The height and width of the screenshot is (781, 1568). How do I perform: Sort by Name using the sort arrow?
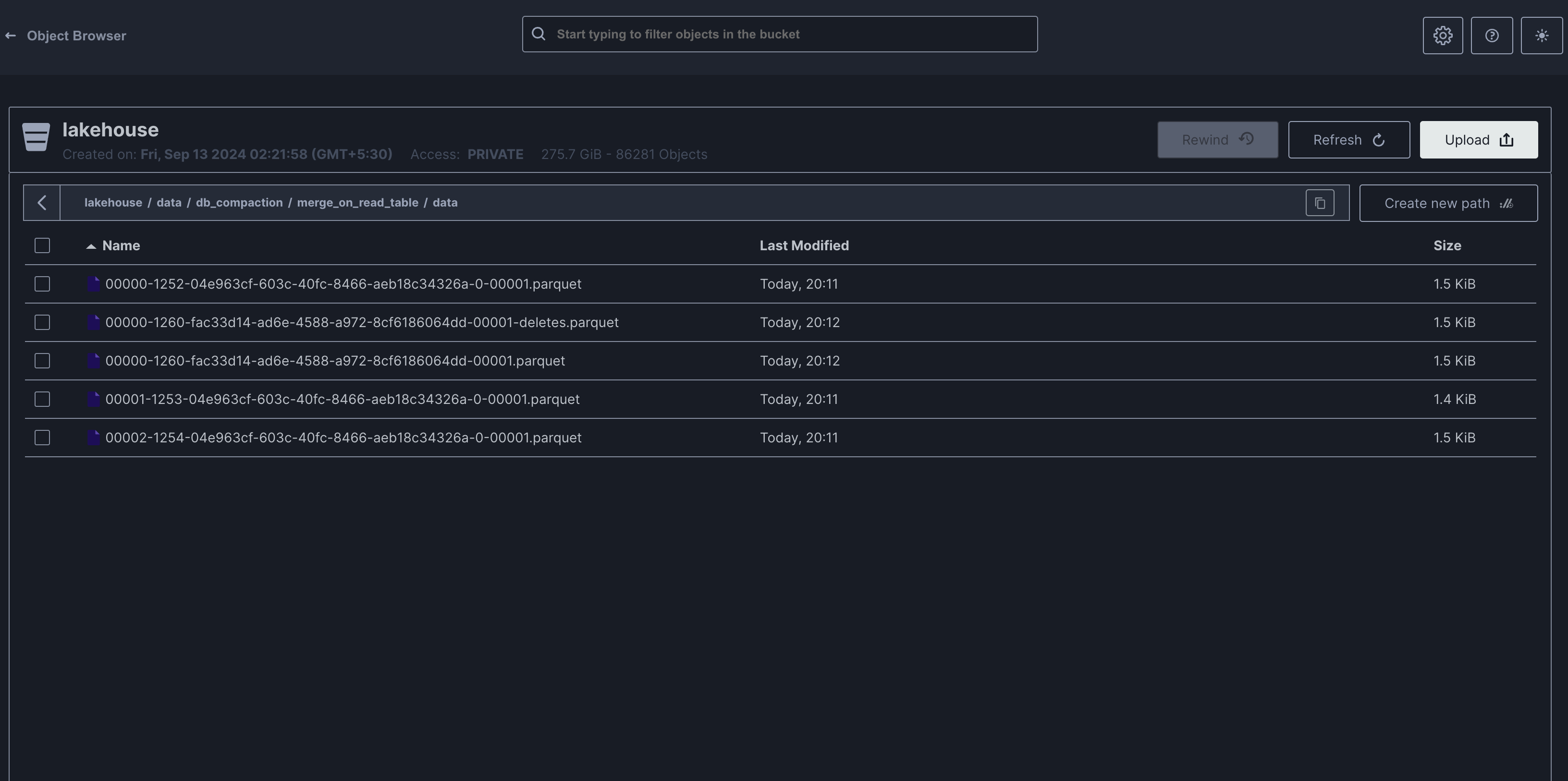(x=91, y=246)
